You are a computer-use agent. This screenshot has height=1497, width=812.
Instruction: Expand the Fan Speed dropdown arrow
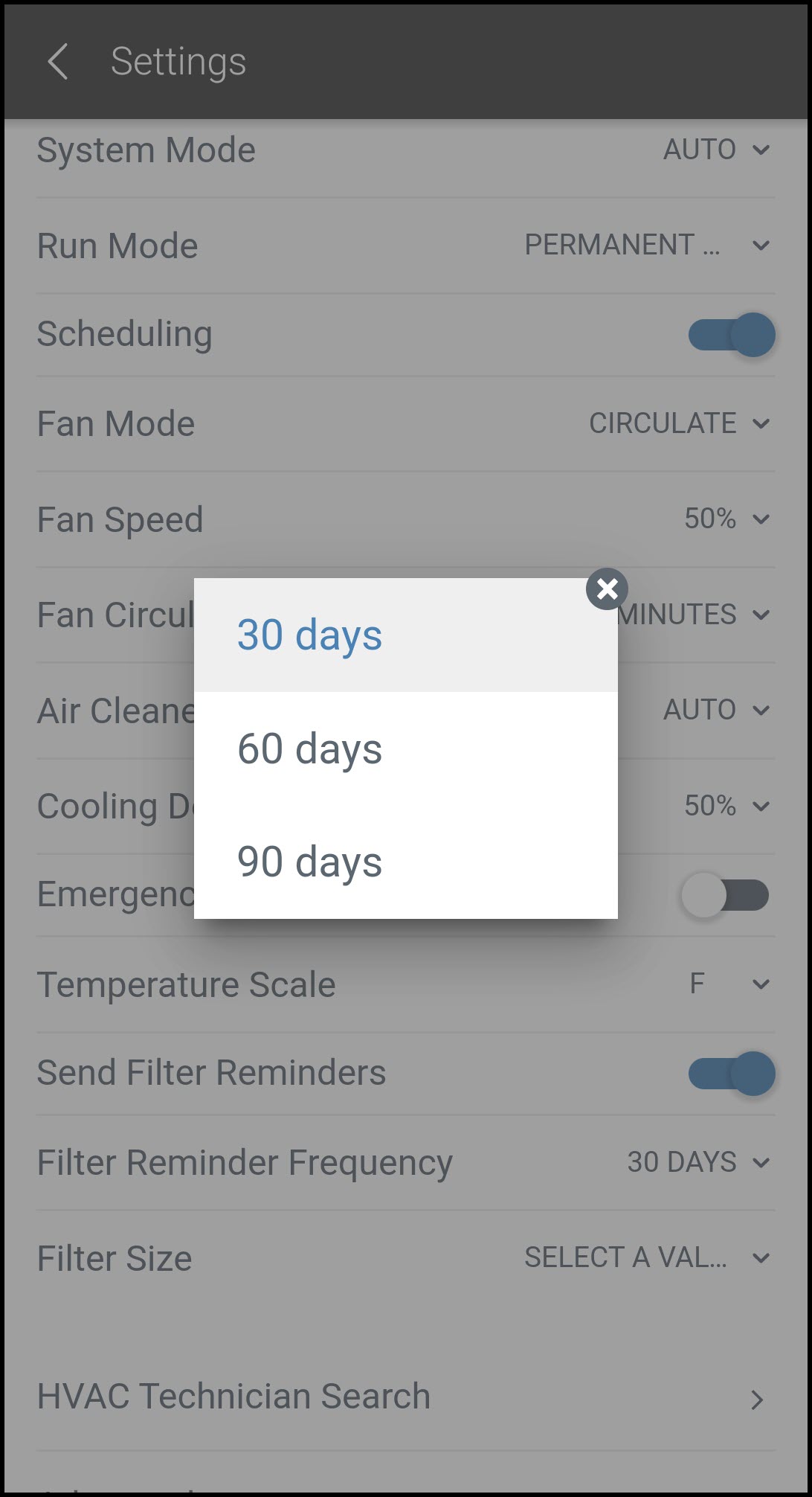pos(760,519)
